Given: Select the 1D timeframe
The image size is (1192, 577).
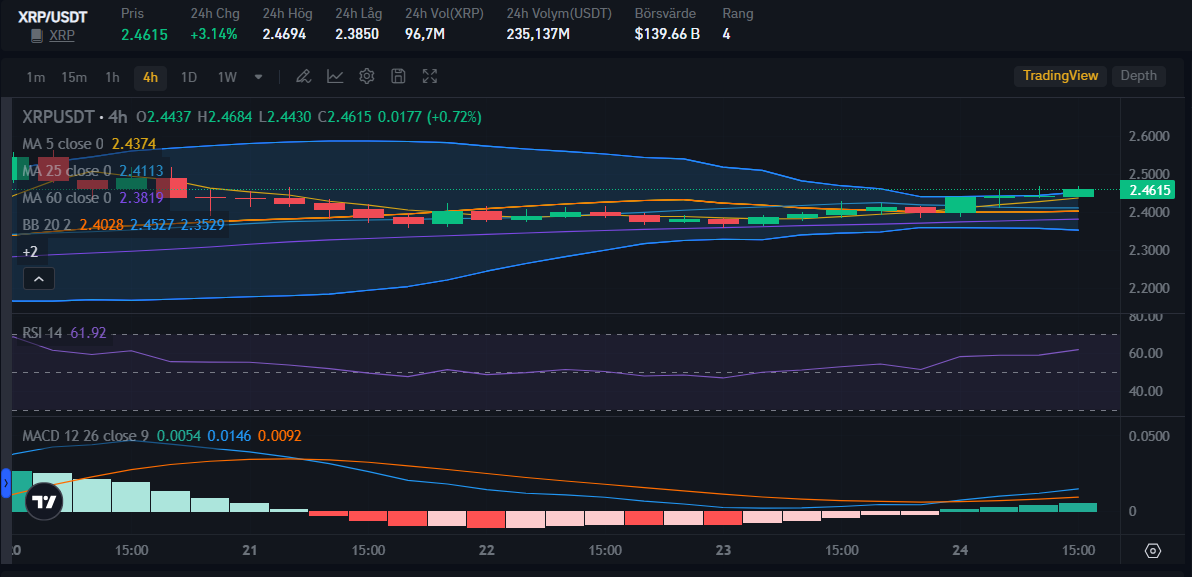Looking at the screenshot, I should 189,76.
